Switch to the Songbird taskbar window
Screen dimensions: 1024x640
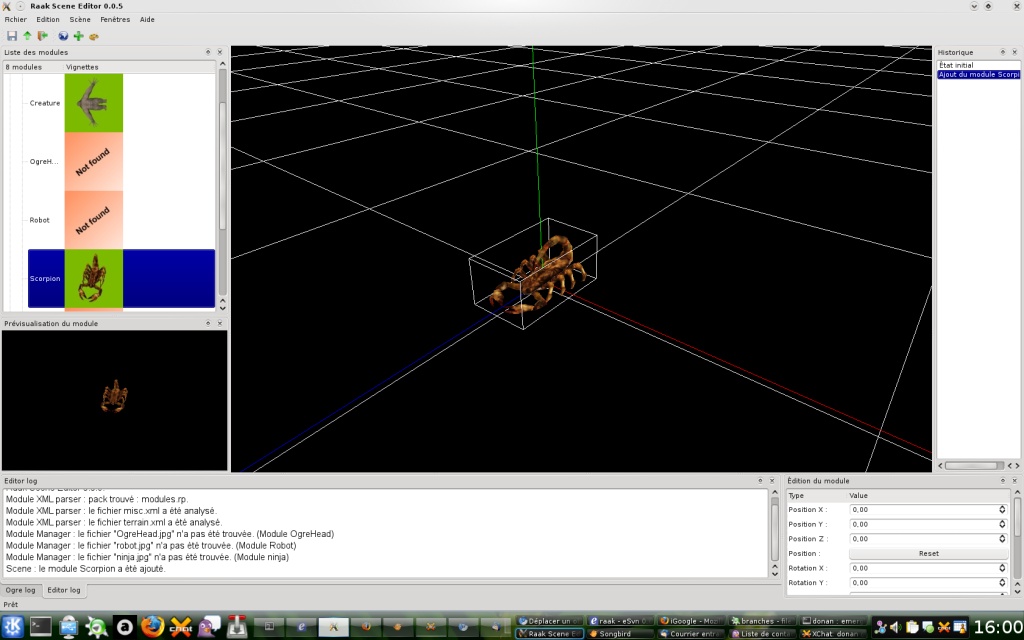pos(618,633)
